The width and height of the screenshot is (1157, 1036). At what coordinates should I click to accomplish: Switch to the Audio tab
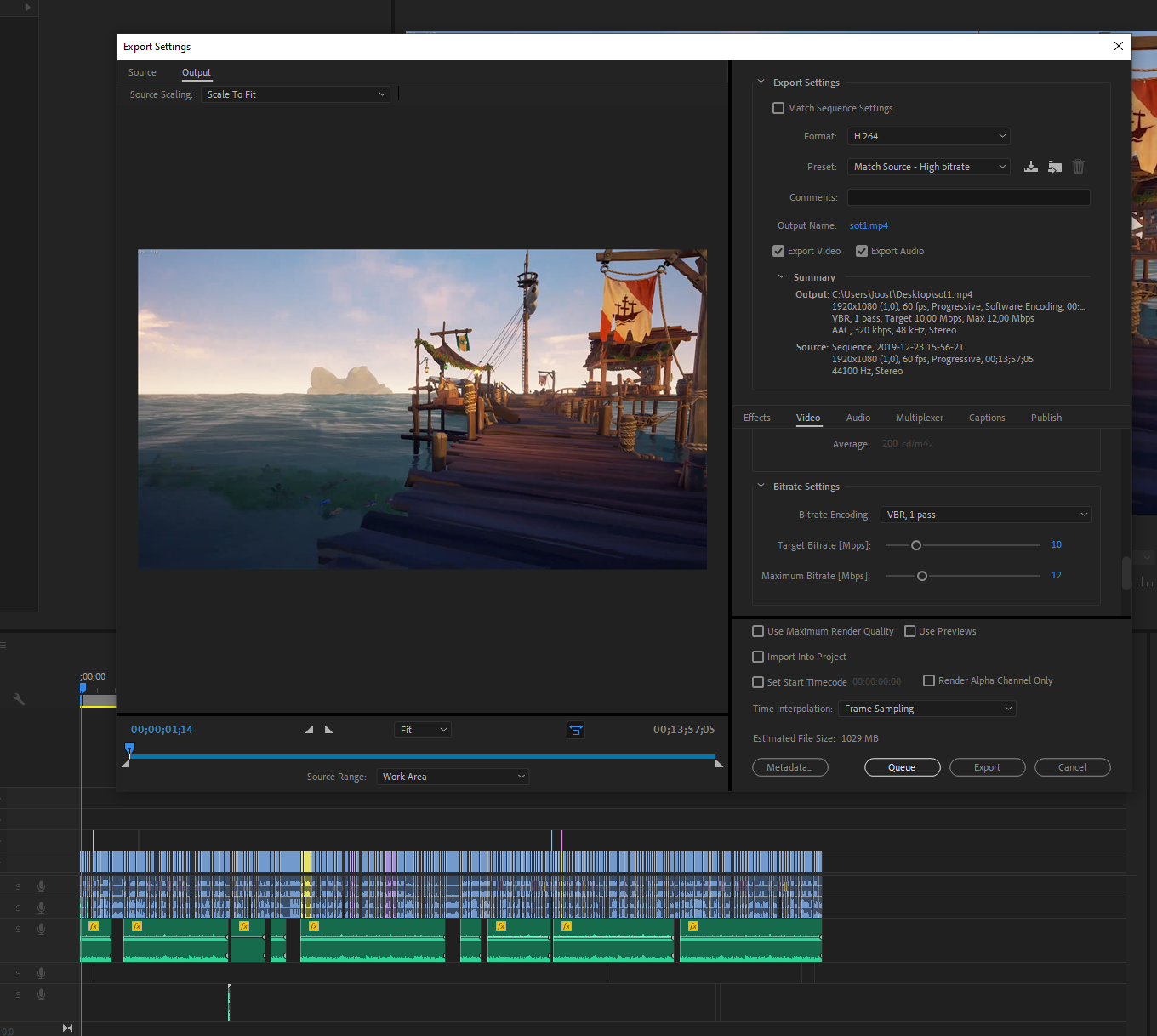pyautogui.click(x=858, y=418)
